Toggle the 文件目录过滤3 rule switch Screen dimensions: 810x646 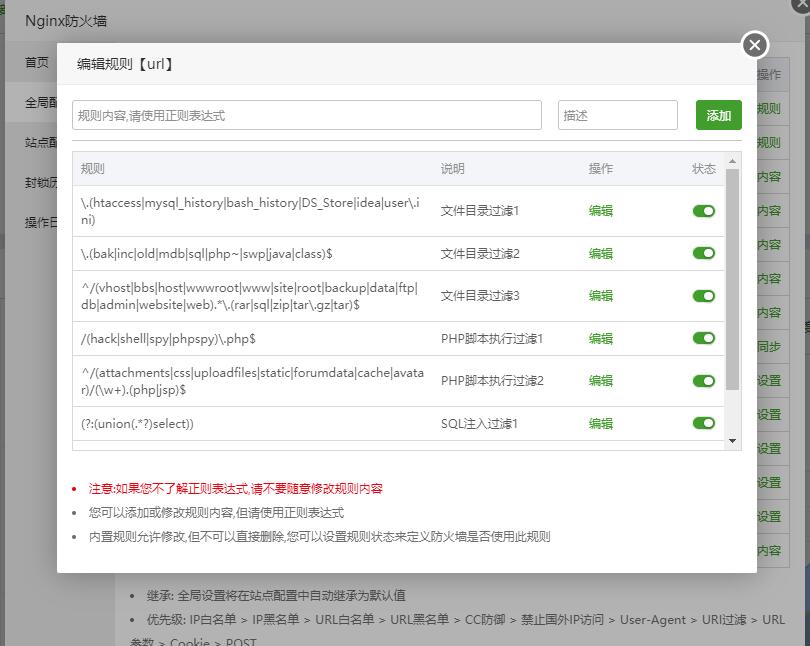(x=704, y=296)
